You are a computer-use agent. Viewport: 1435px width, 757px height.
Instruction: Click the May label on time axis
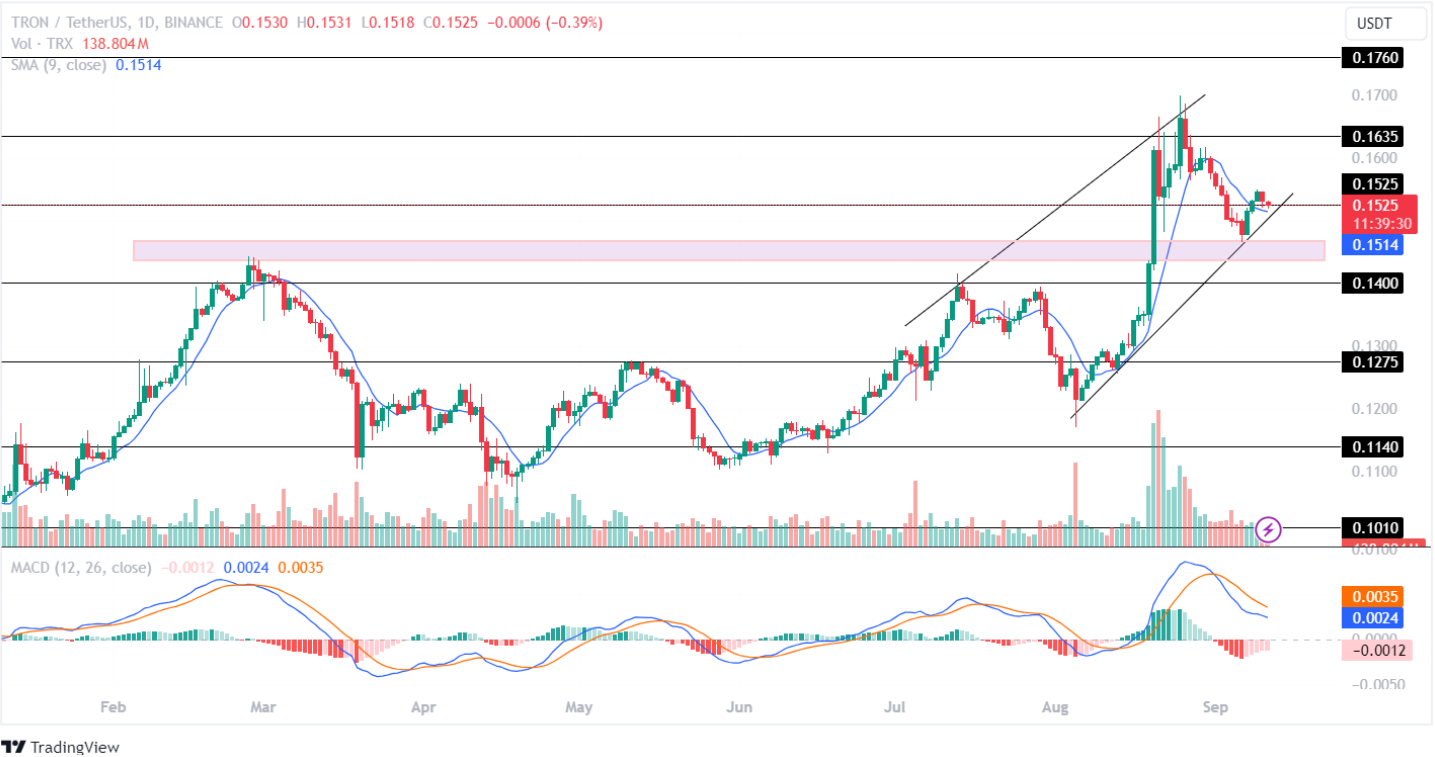pyautogui.click(x=579, y=708)
